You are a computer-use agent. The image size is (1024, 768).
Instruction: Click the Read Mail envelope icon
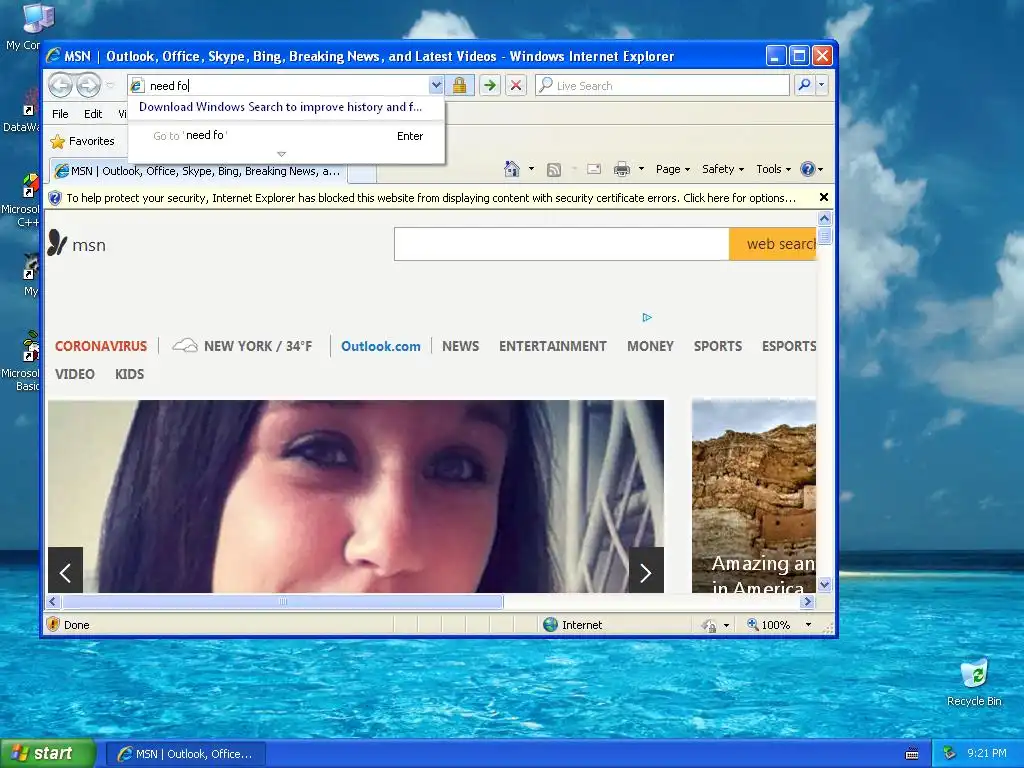[594, 169]
